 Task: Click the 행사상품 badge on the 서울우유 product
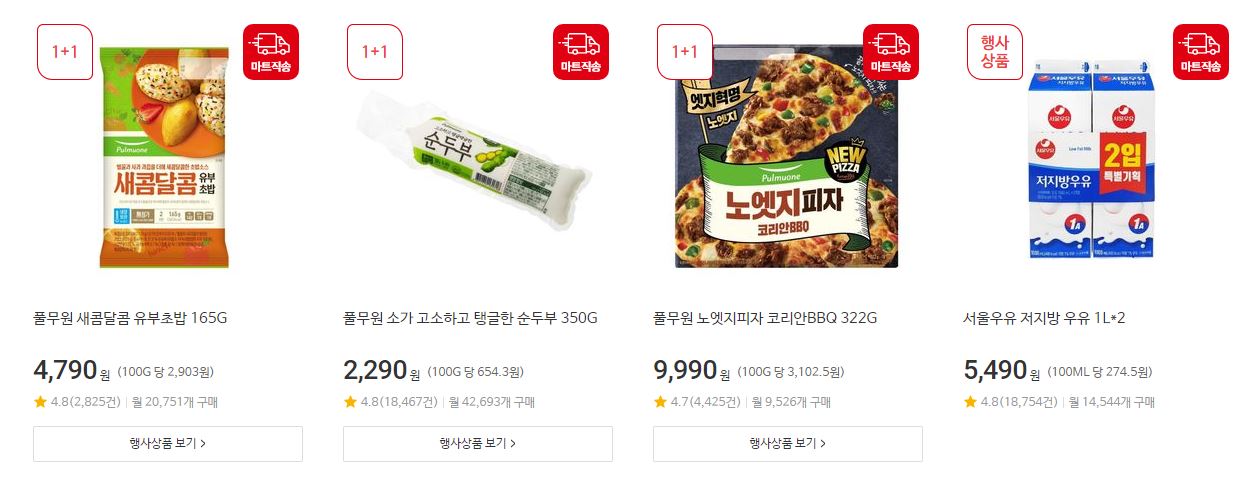coord(995,52)
